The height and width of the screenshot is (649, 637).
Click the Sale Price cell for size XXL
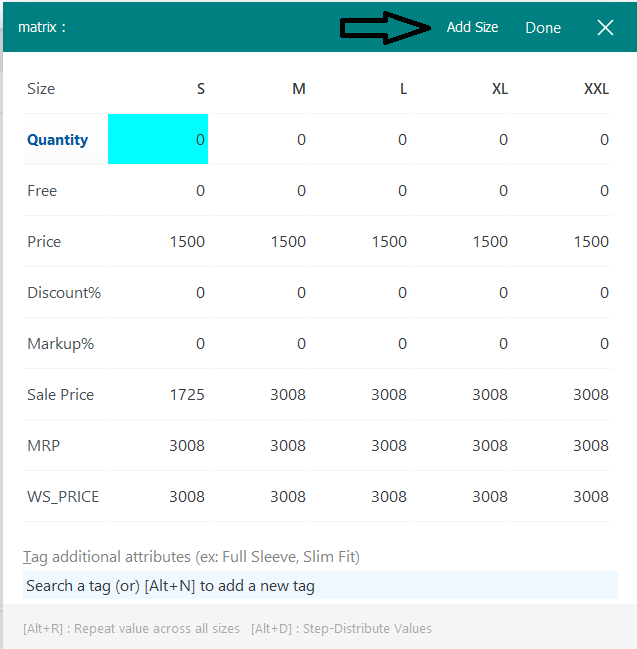(562, 394)
